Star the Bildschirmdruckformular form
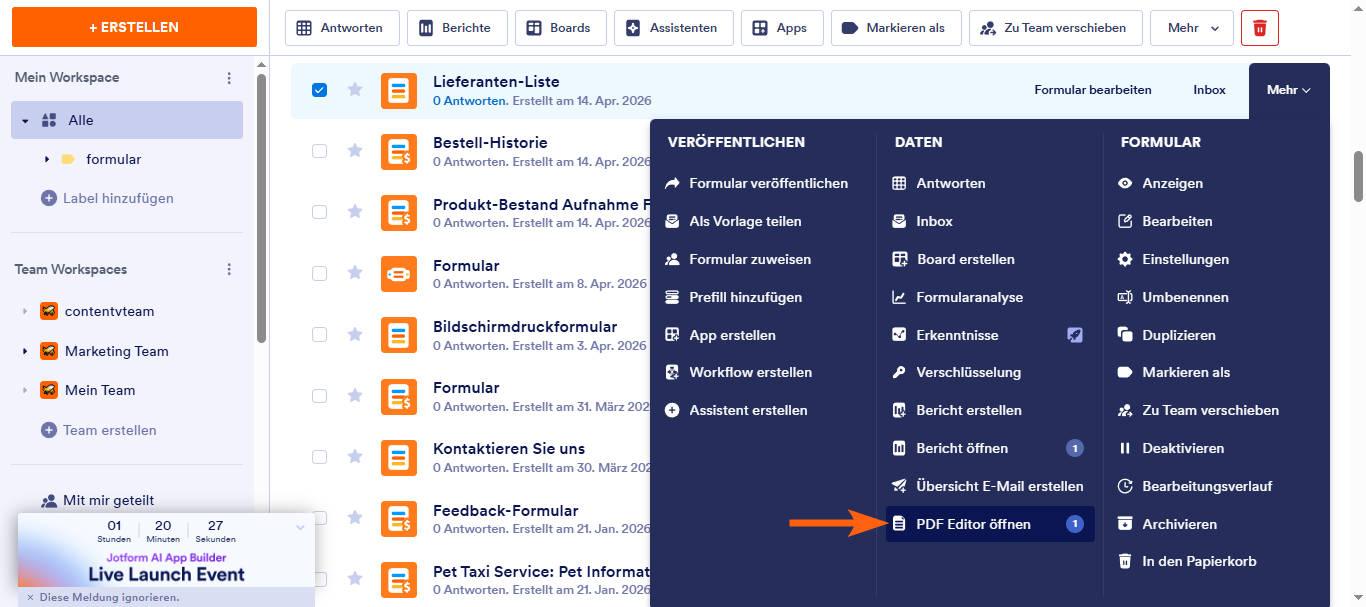 tap(354, 334)
